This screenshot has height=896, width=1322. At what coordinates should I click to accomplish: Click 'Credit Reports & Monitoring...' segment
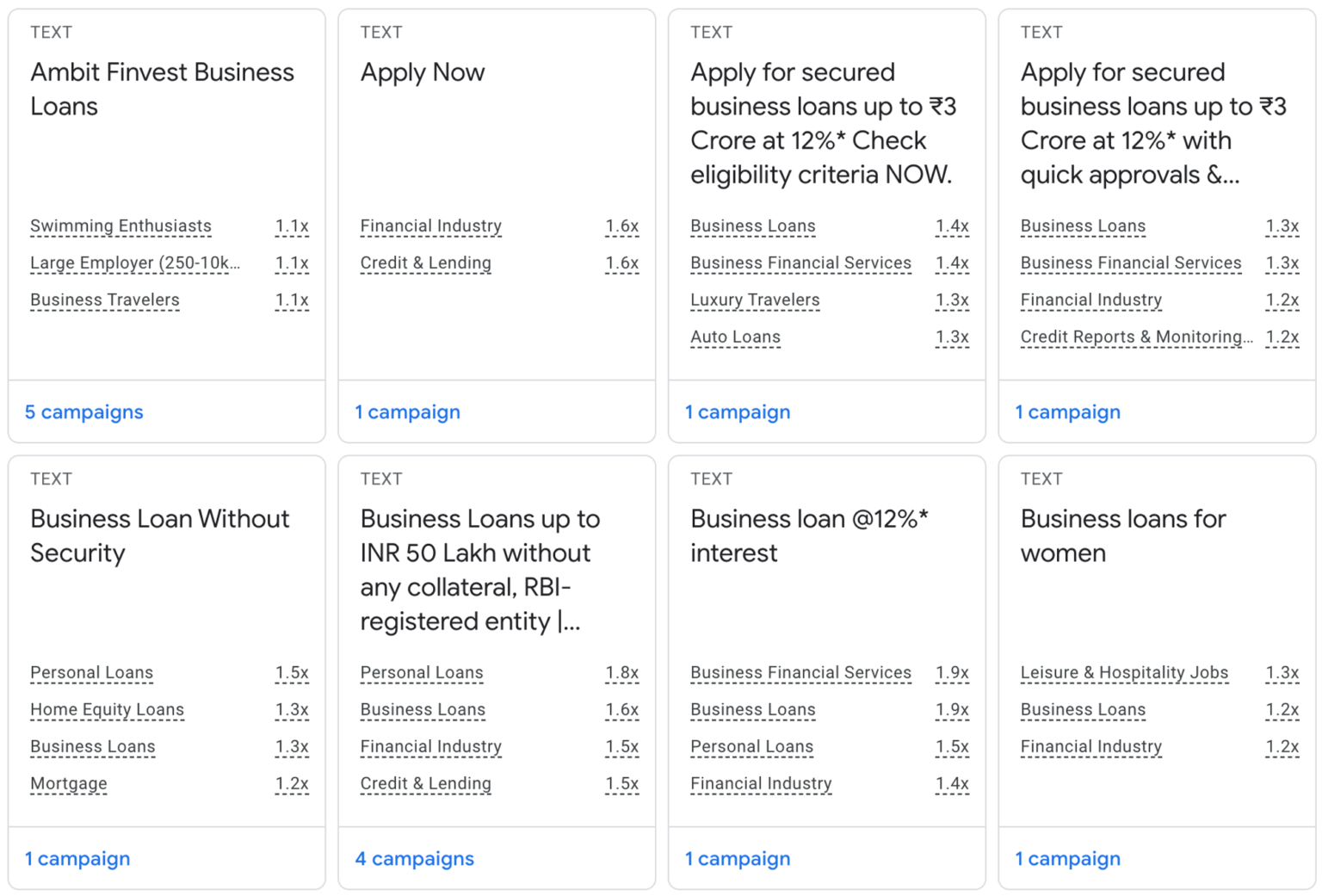1136,337
